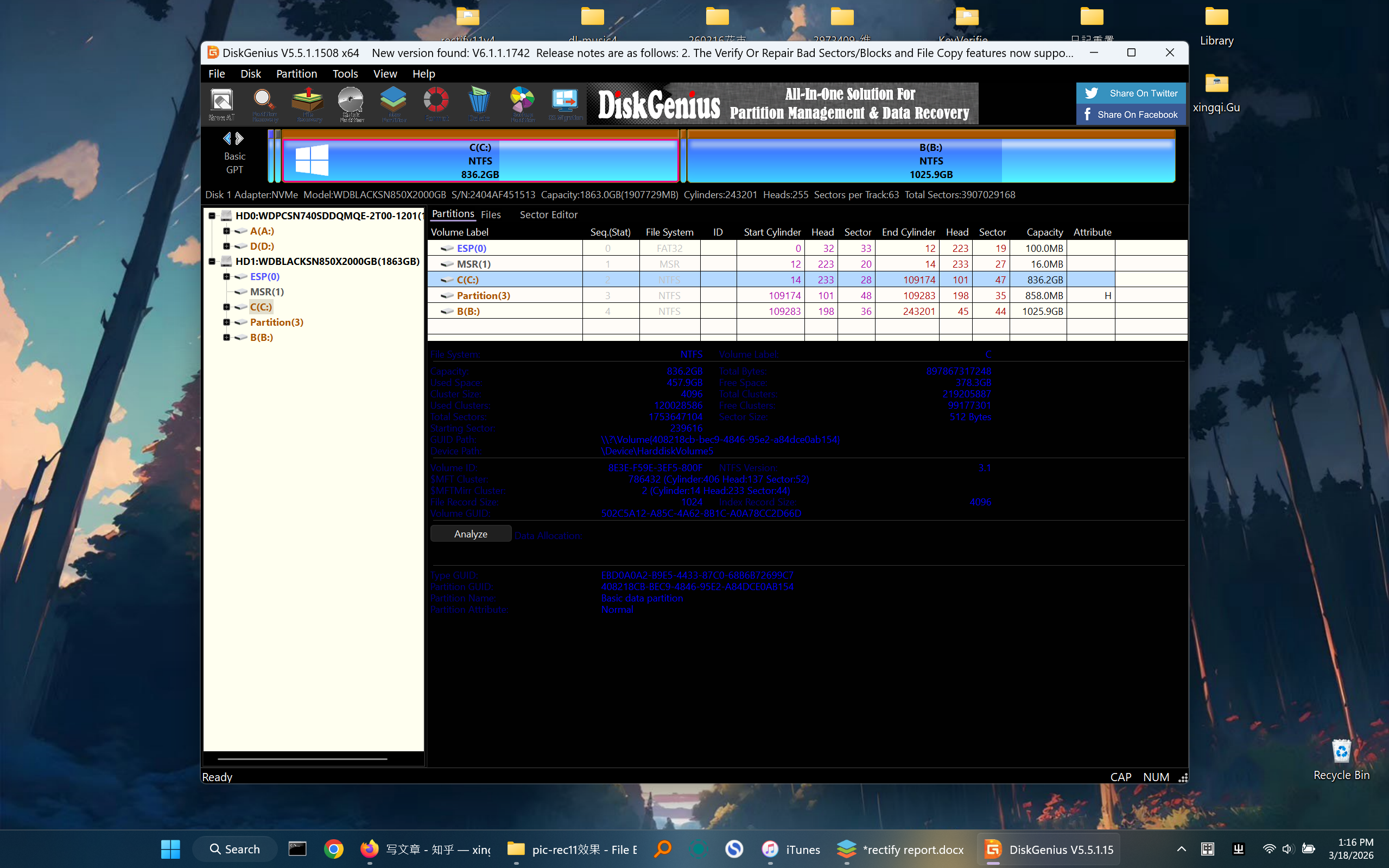Image resolution: width=1389 pixels, height=868 pixels.
Task: Click the Analyze button
Action: point(471,533)
